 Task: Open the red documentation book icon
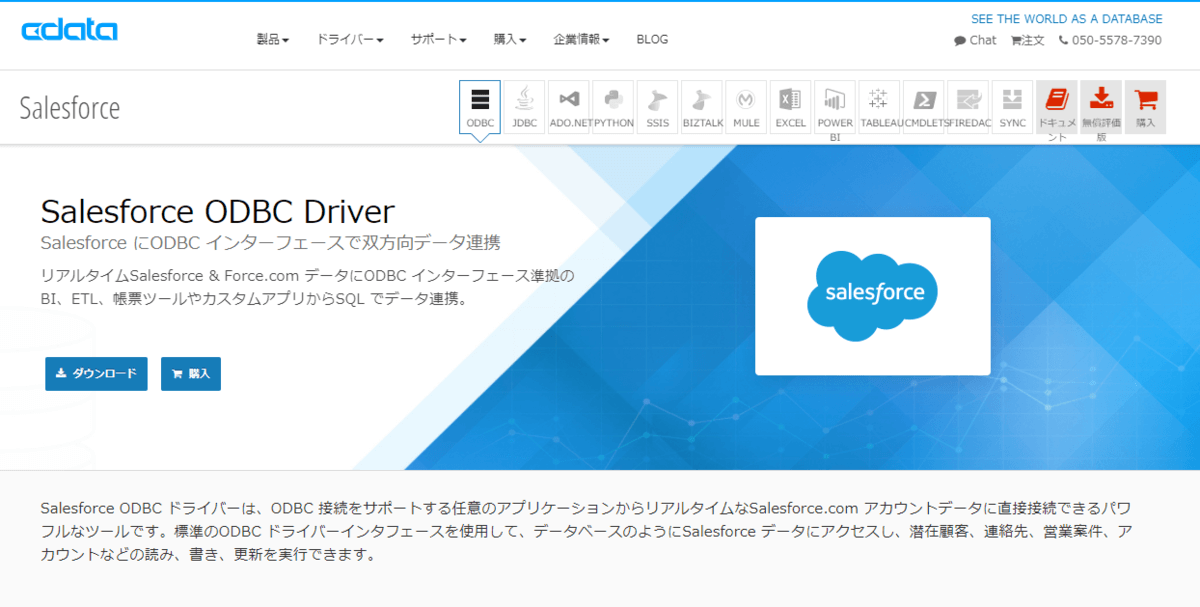click(1057, 107)
